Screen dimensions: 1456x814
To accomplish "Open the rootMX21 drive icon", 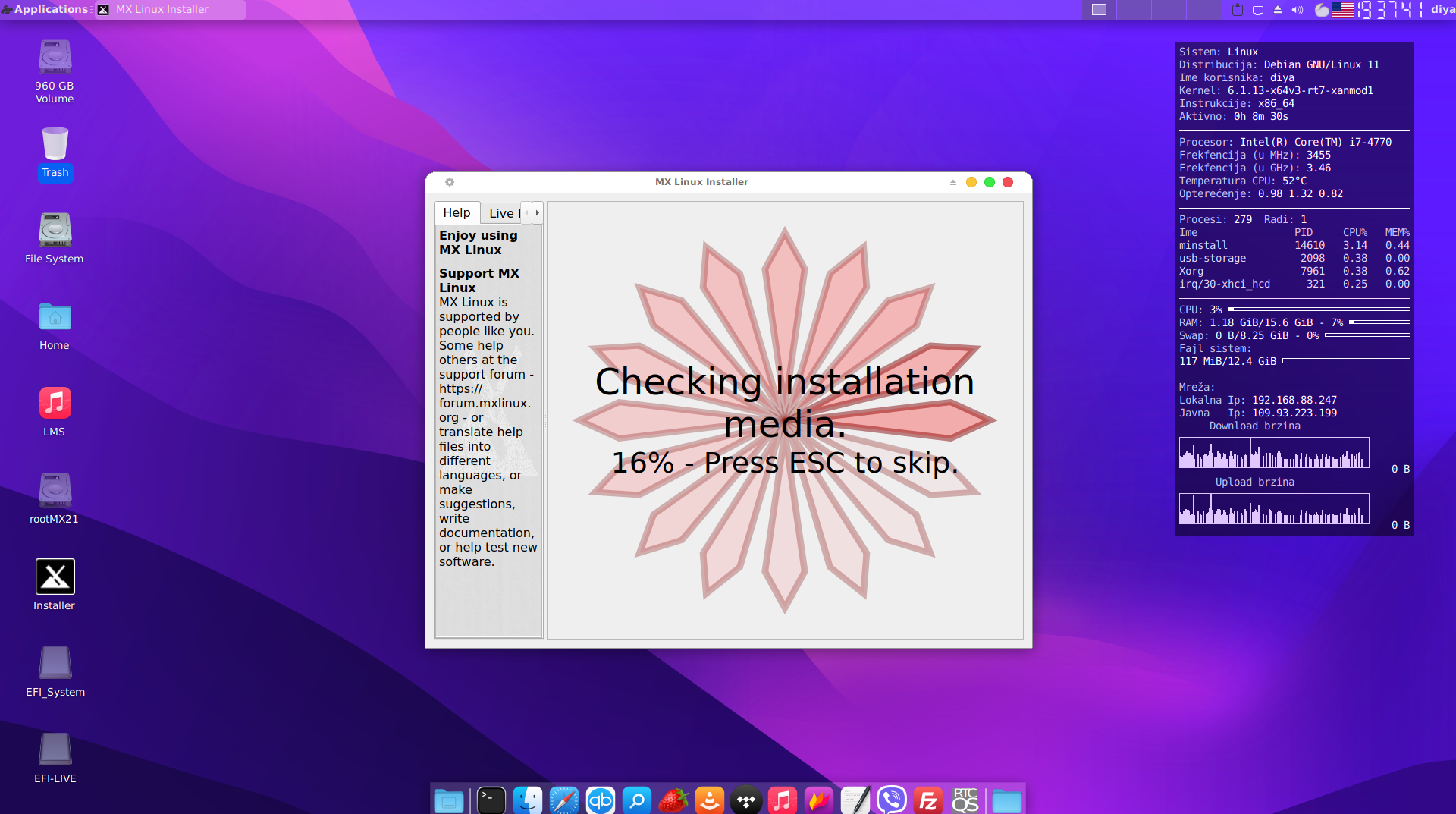I will (55, 498).
